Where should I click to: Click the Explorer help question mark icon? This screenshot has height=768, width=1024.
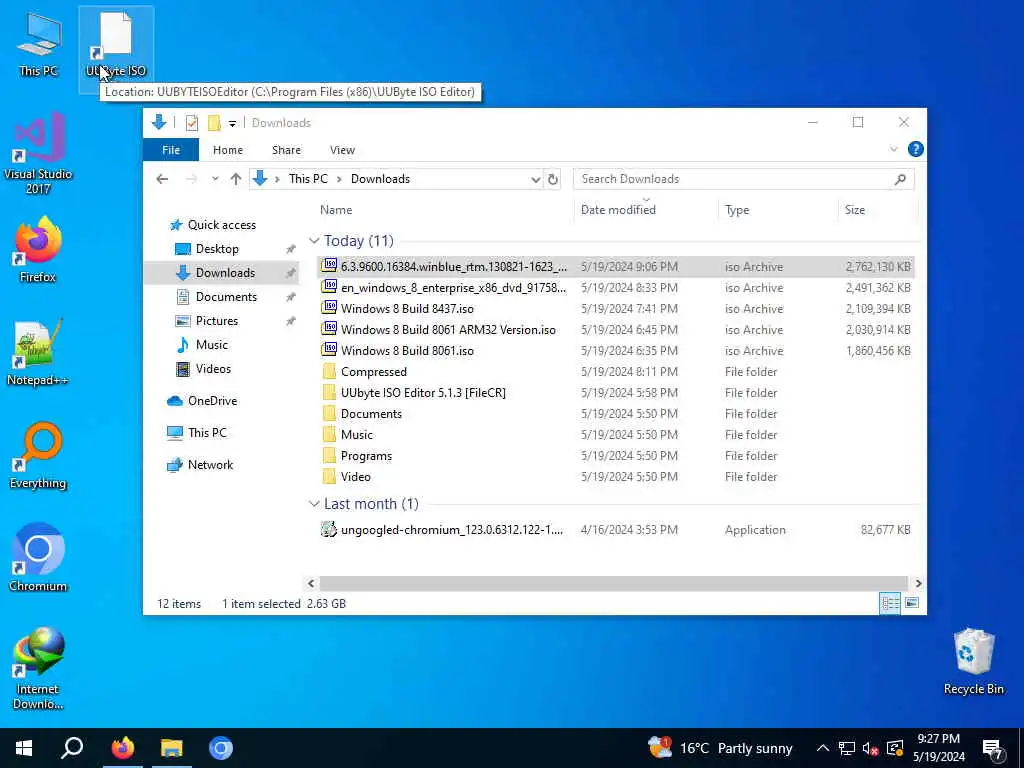916,150
